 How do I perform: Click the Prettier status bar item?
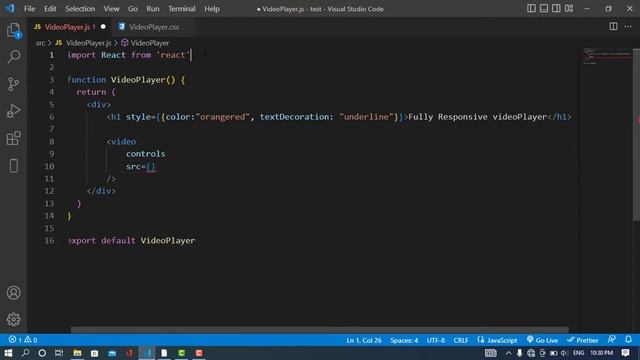[582, 340]
